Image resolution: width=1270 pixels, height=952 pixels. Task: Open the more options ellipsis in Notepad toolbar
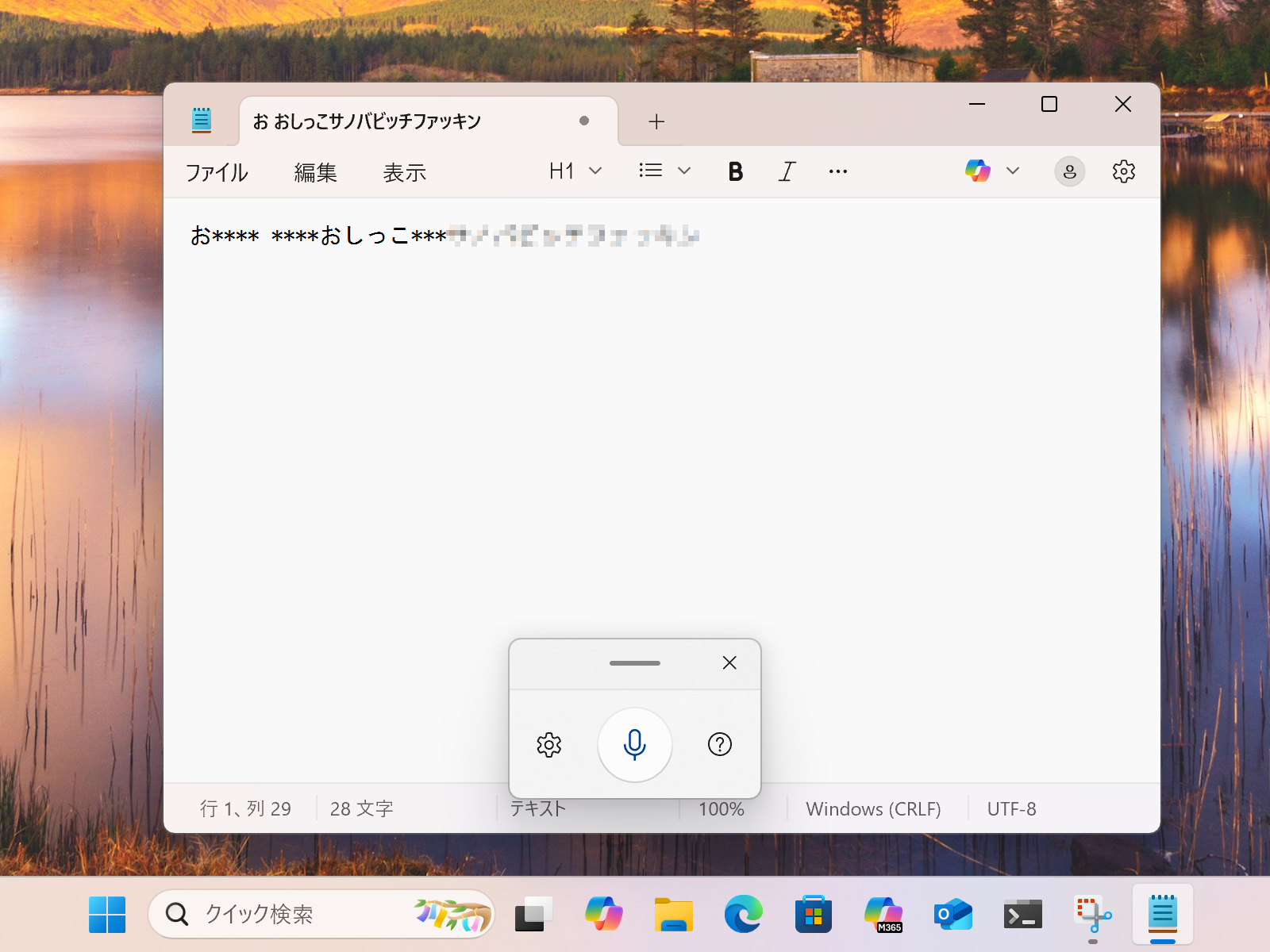click(x=837, y=171)
